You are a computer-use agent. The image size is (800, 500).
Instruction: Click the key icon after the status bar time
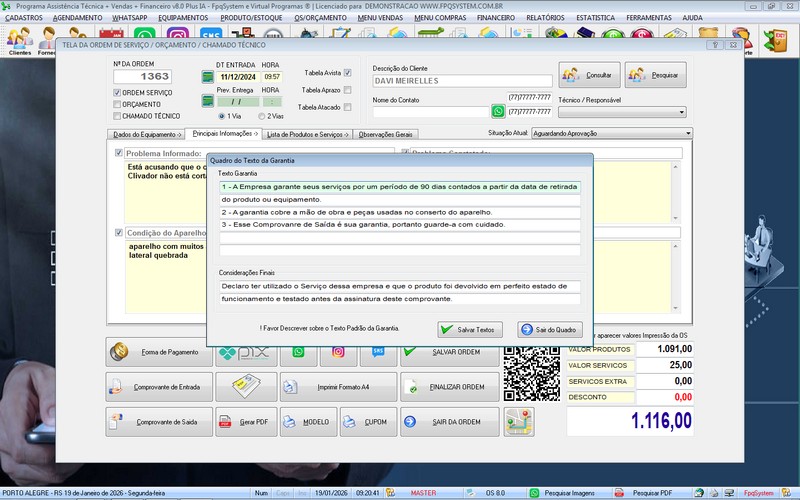tap(390, 493)
